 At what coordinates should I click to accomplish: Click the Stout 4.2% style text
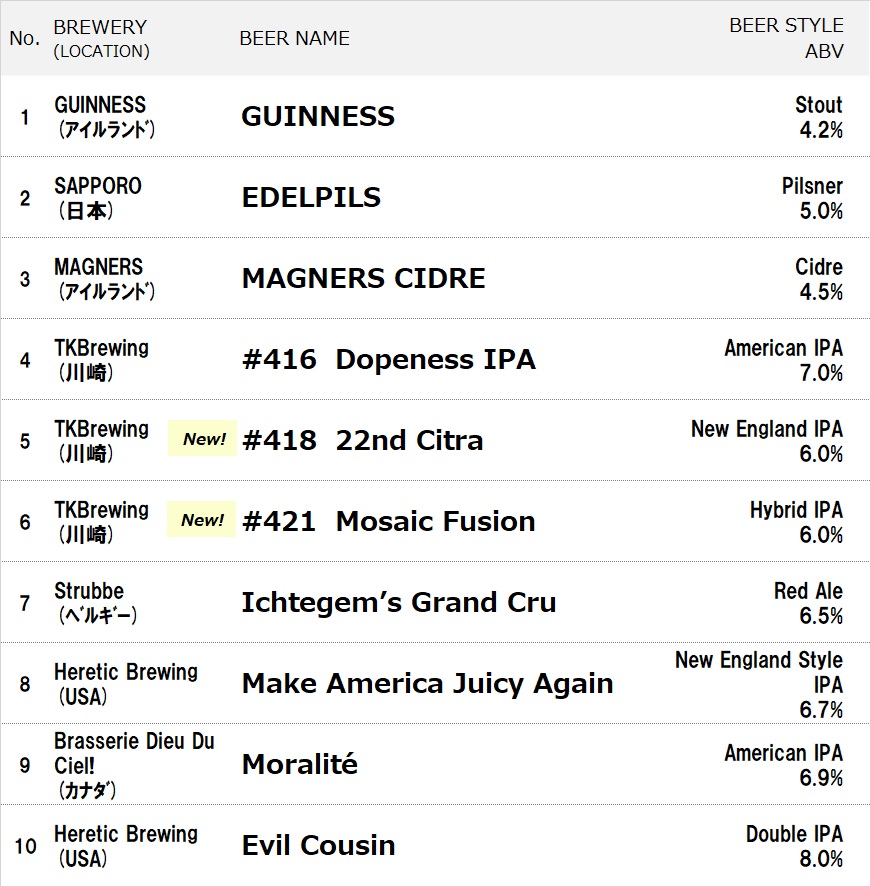tap(818, 117)
